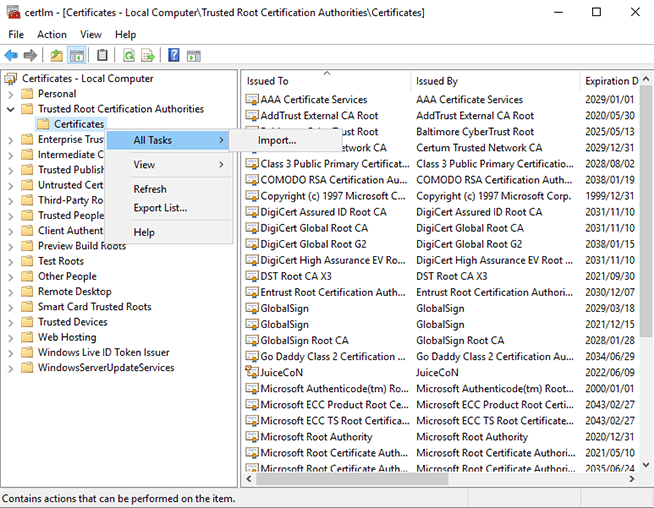Viewport: 654px width, 508px height.
Task: Click the Smart Card Trusted Roots folder icon
Action: [x=27, y=307]
